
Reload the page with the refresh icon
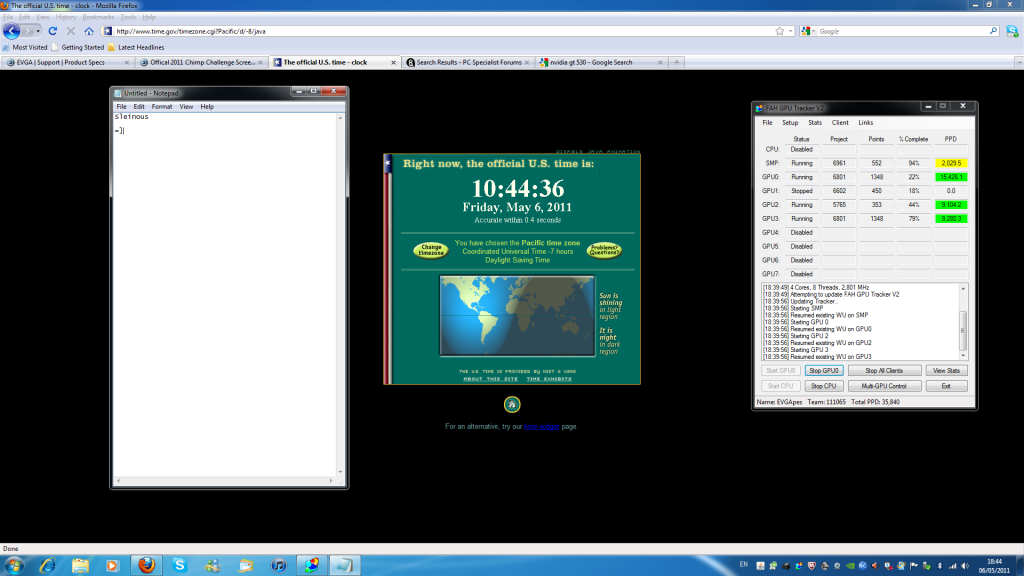click(x=53, y=31)
